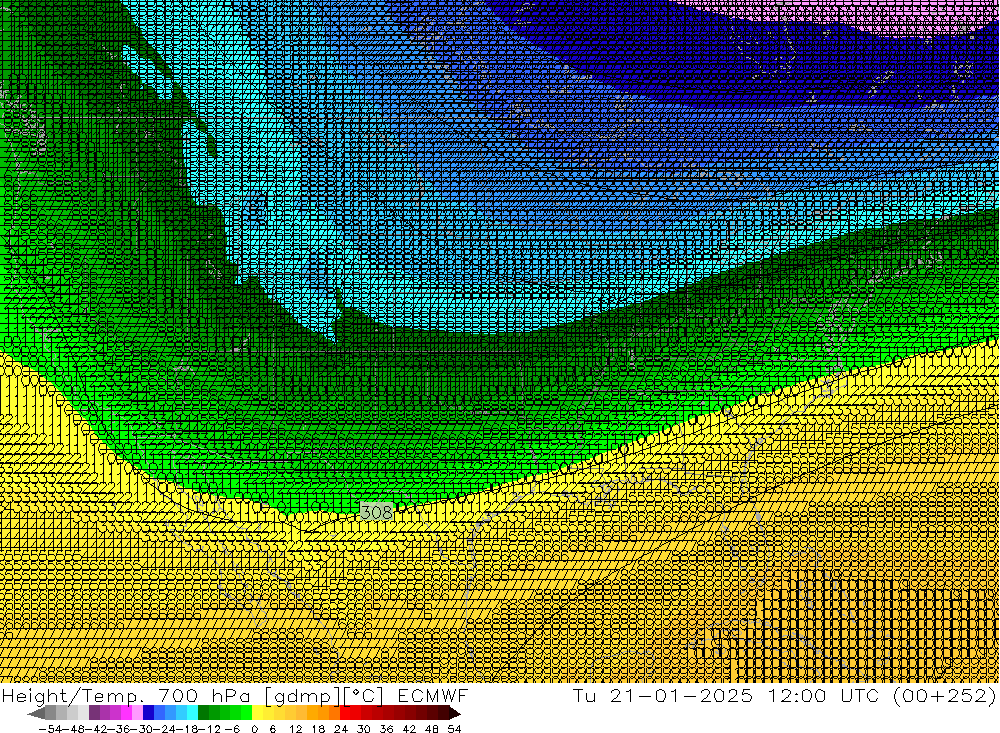Viewport: 1000px width, 733px height.
Task: Click the 36 legend value
Action: [x=386, y=729]
